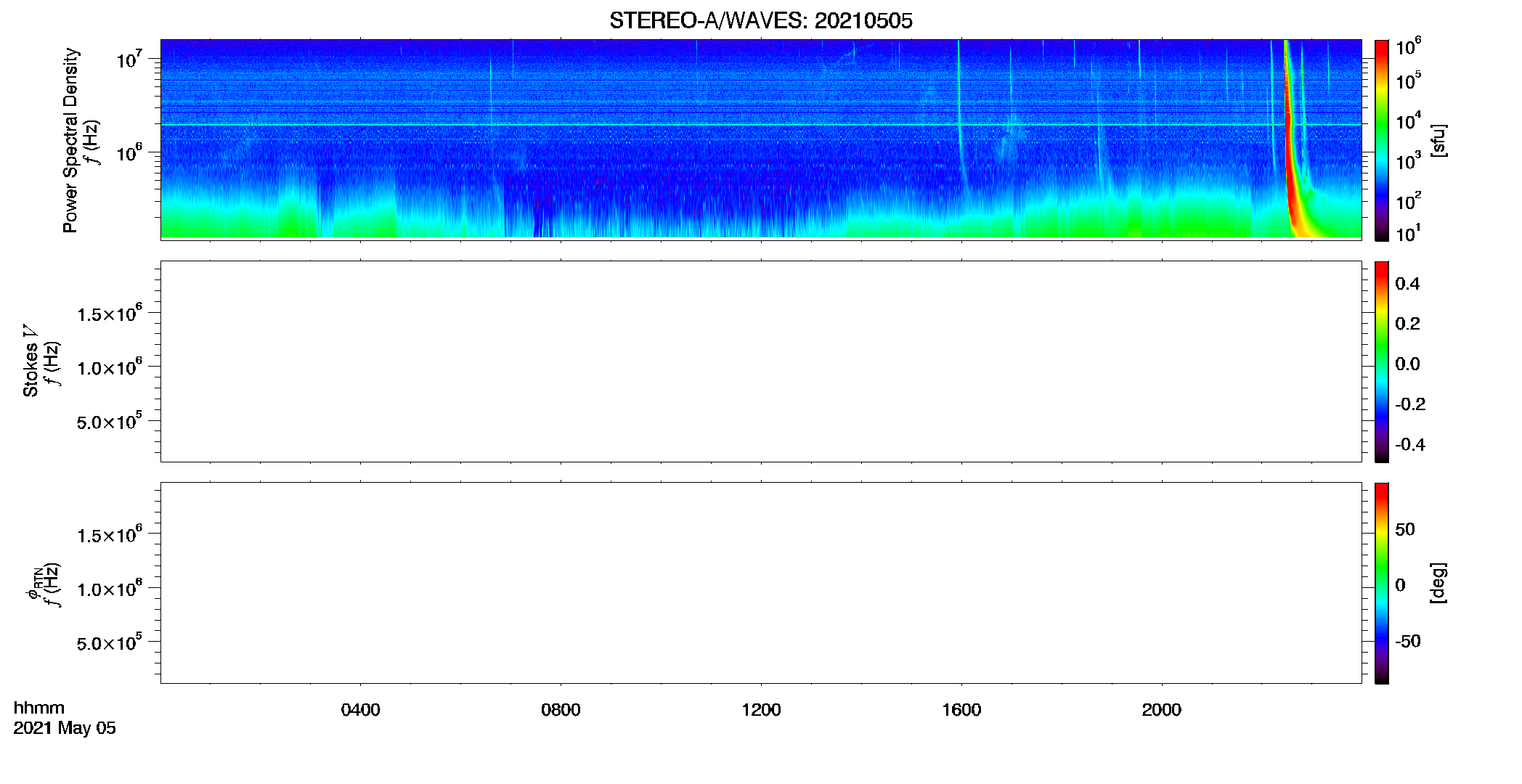The image size is (1522, 784).
Task: Click the 0400 time tick label
Action: 360,710
